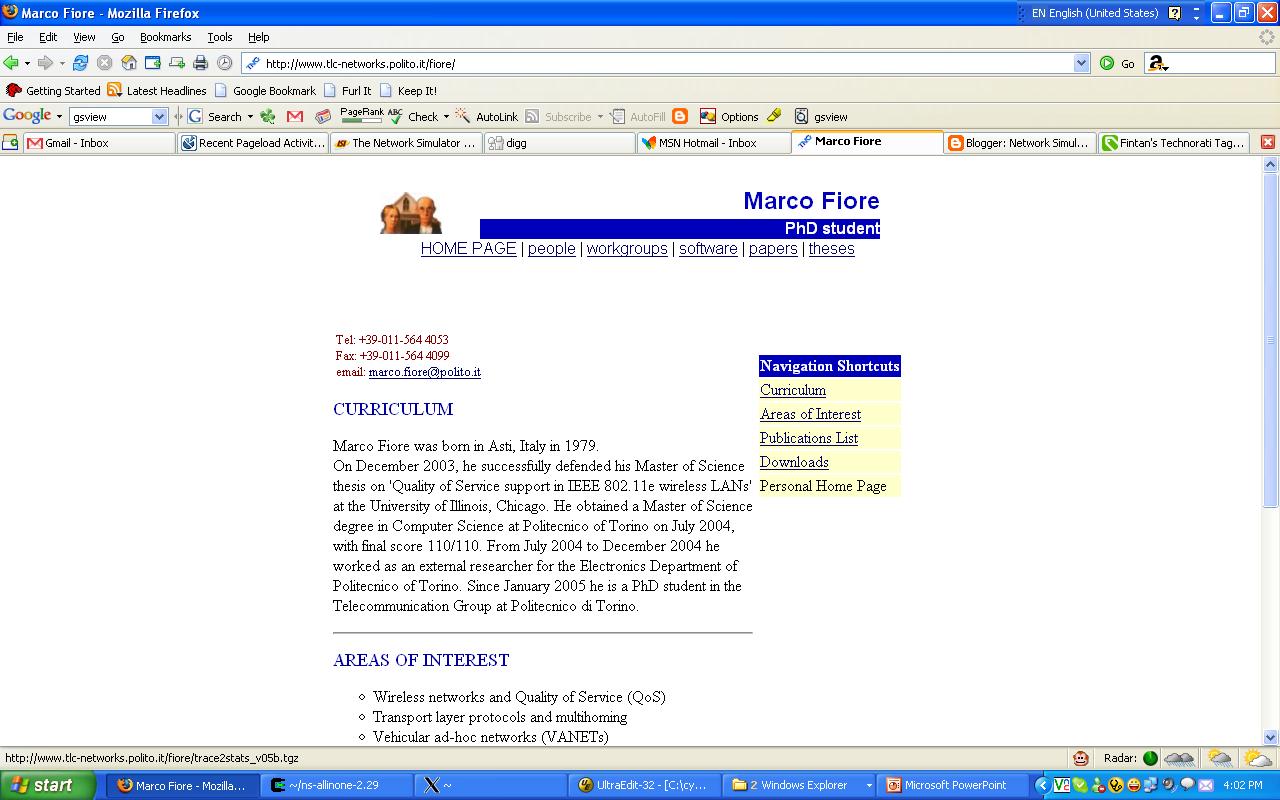The image size is (1280, 800).
Task: Open the software link in page navigation
Action: (x=708, y=249)
